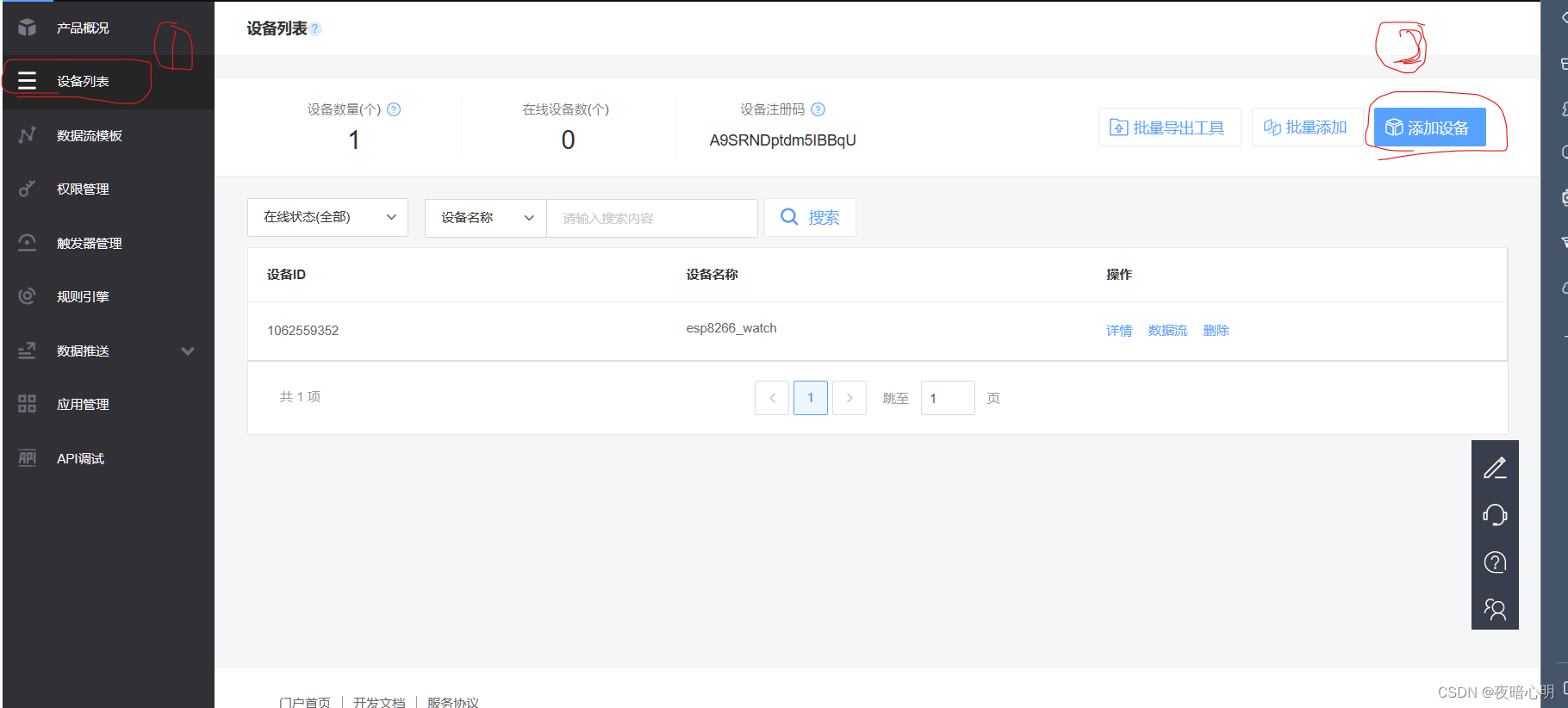Click device ID 1062559352
Image resolution: width=1568 pixels, height=708 pixels.
(303, 331)
